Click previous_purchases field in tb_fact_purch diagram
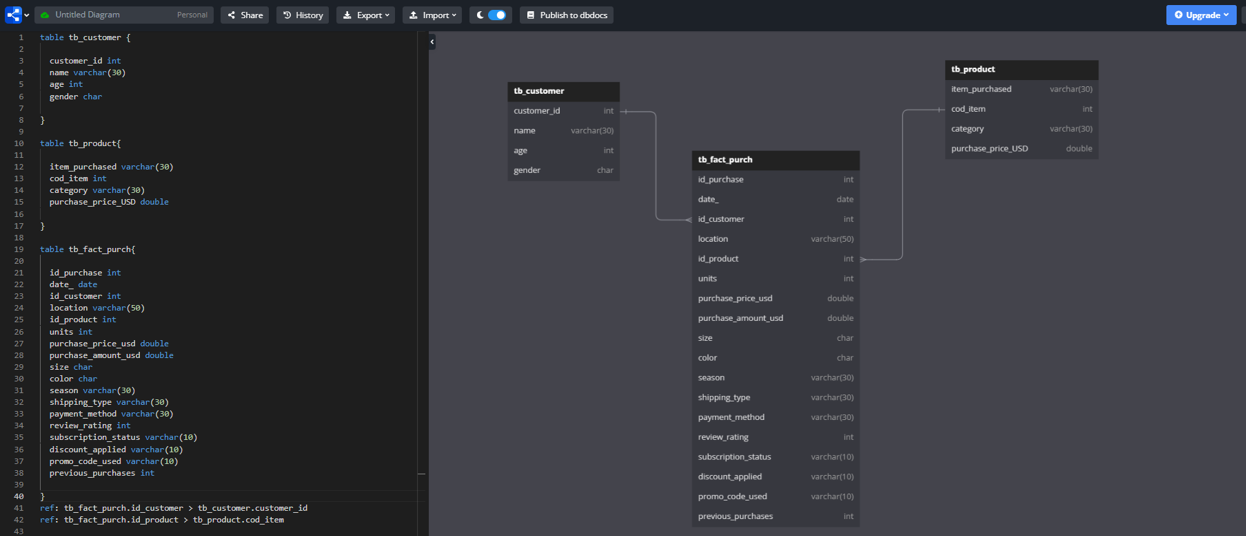The width and height of the screenshot is (1246, 536). coord(776,516)
